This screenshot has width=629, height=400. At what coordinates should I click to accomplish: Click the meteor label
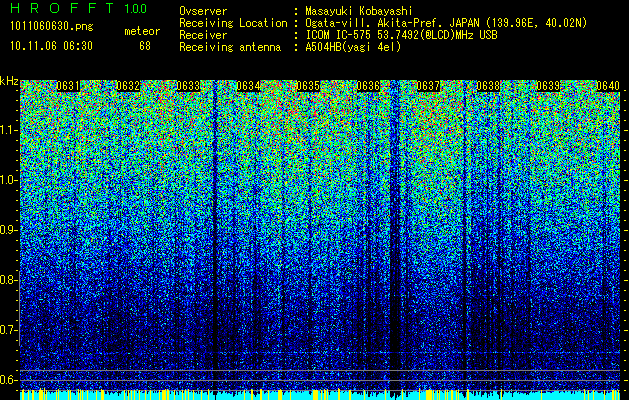tap(142, 31)
